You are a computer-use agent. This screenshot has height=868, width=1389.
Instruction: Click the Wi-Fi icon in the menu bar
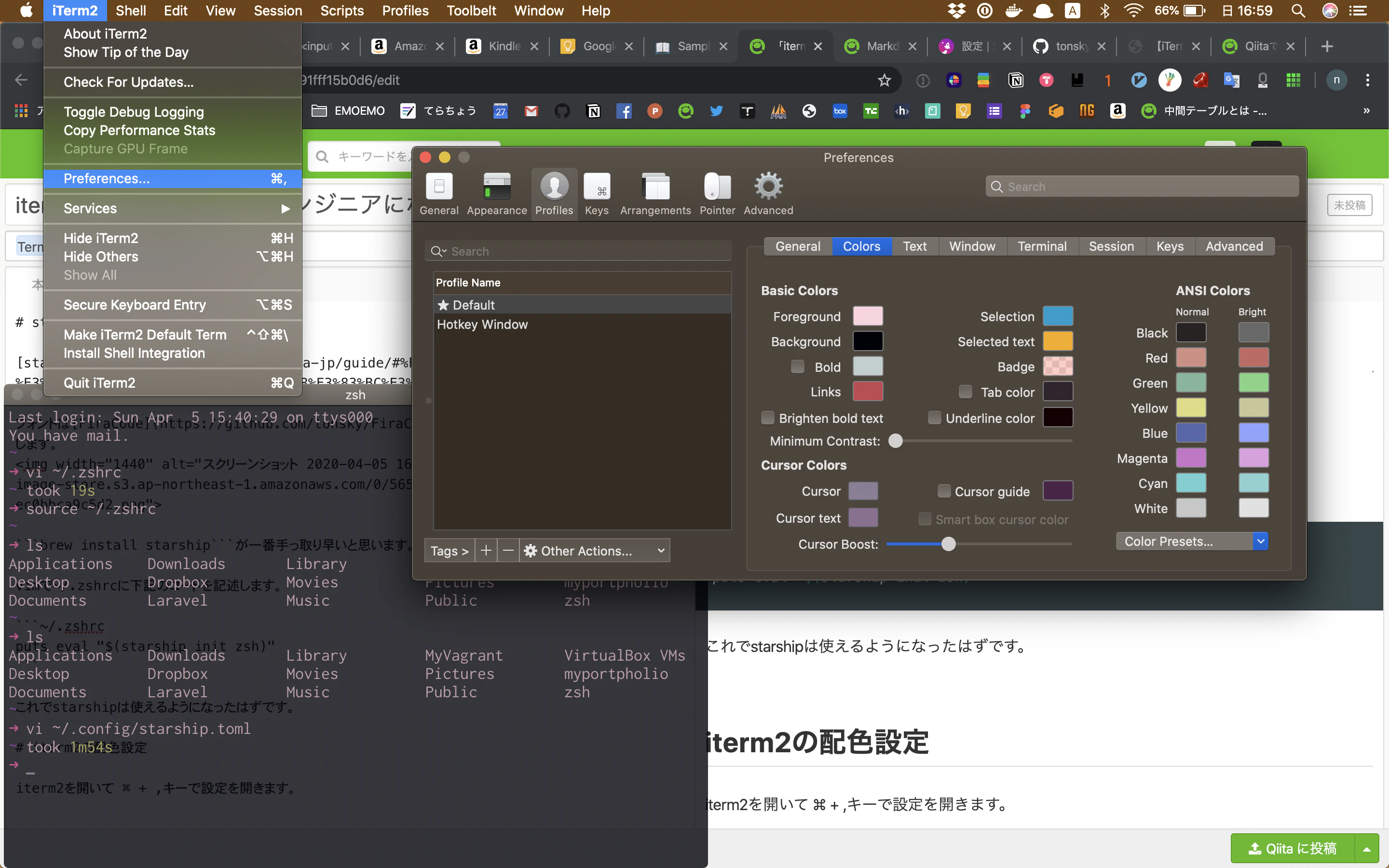point(1133,11)
